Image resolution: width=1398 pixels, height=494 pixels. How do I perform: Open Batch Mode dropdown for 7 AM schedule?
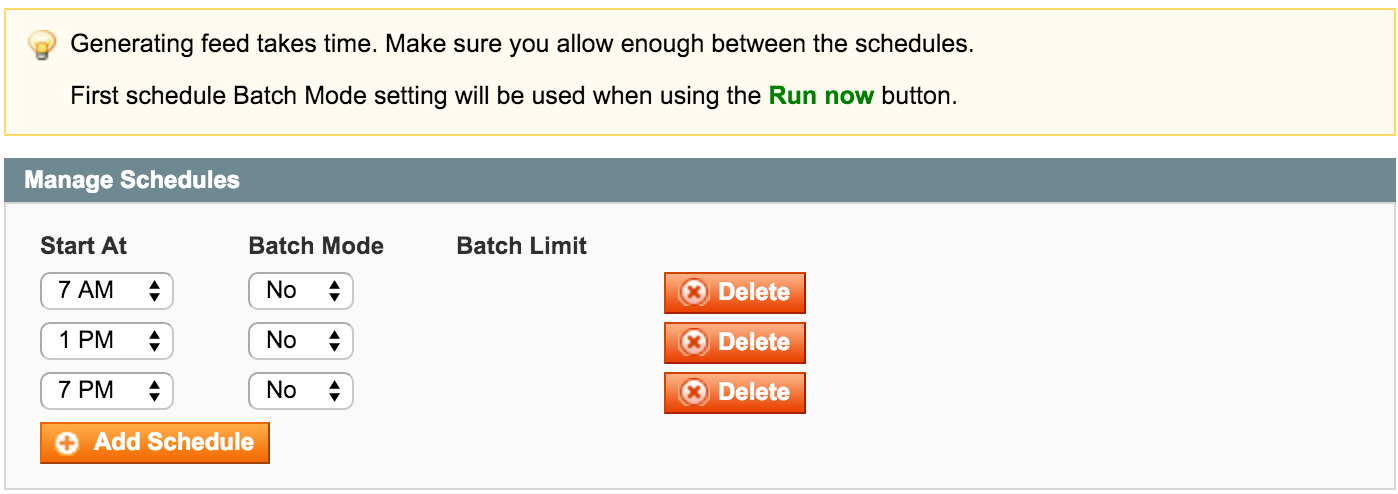pos(301,291)
